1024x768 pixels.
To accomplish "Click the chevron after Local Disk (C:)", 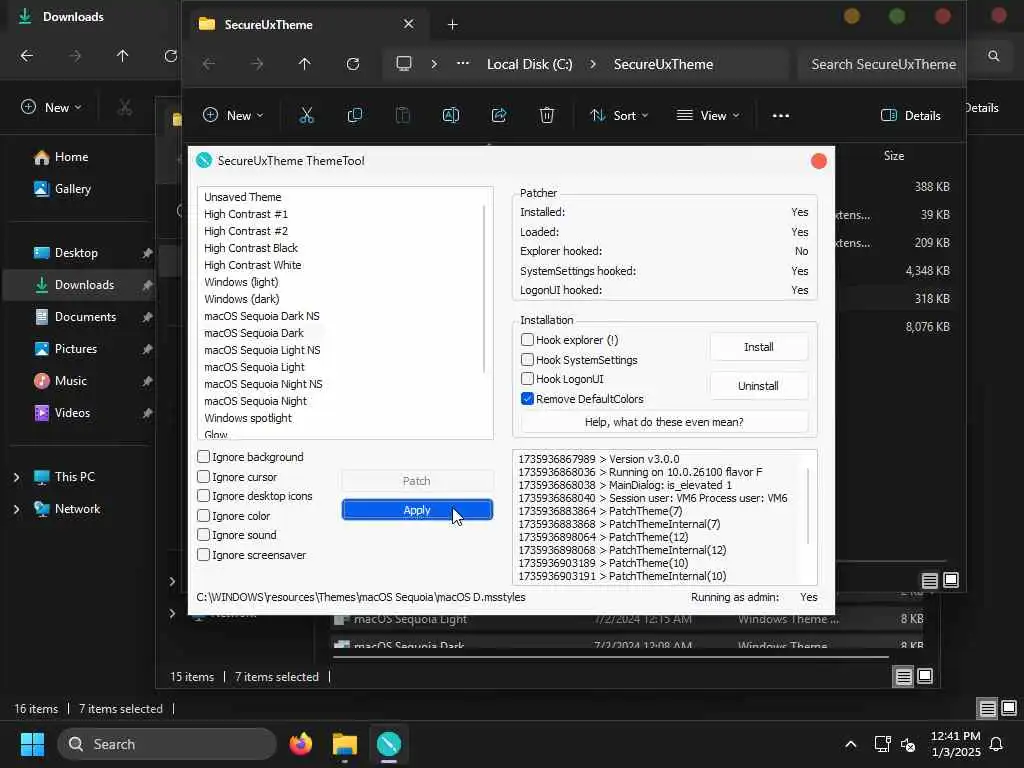I will click(592, 64).
